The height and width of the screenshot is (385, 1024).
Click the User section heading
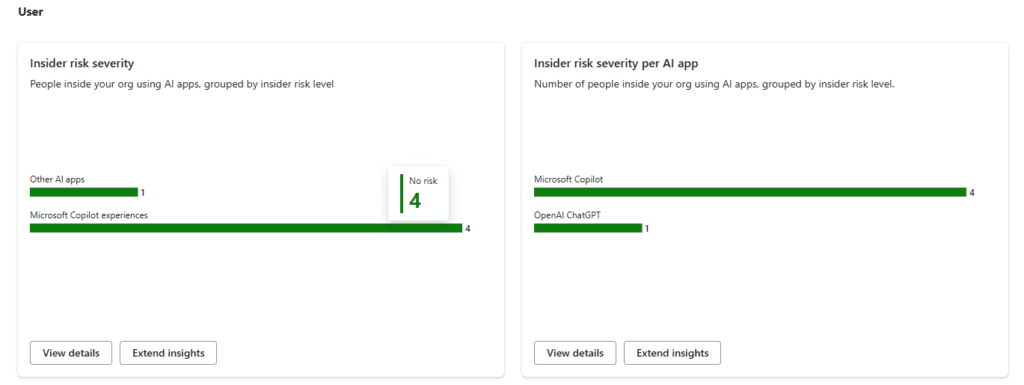click(31, 12)
